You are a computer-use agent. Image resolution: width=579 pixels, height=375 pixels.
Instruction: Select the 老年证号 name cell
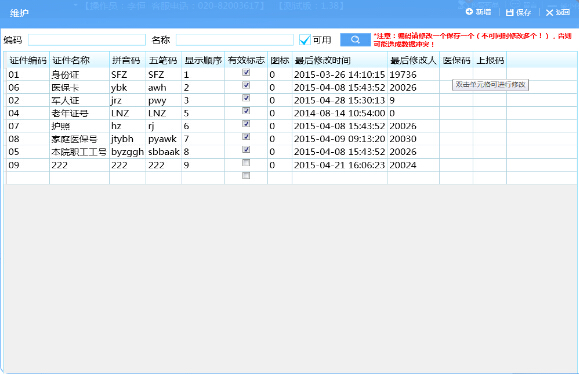[x=79, y=113]
